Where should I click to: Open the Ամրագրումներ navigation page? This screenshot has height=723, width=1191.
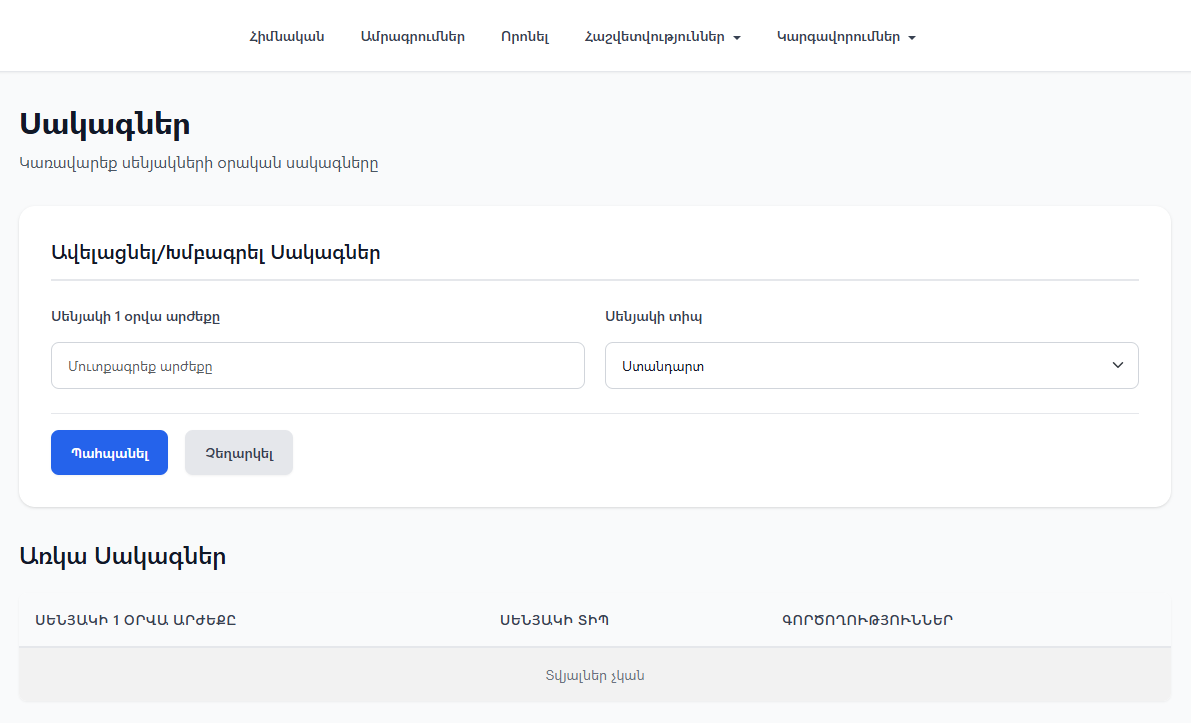coord(412,37)
